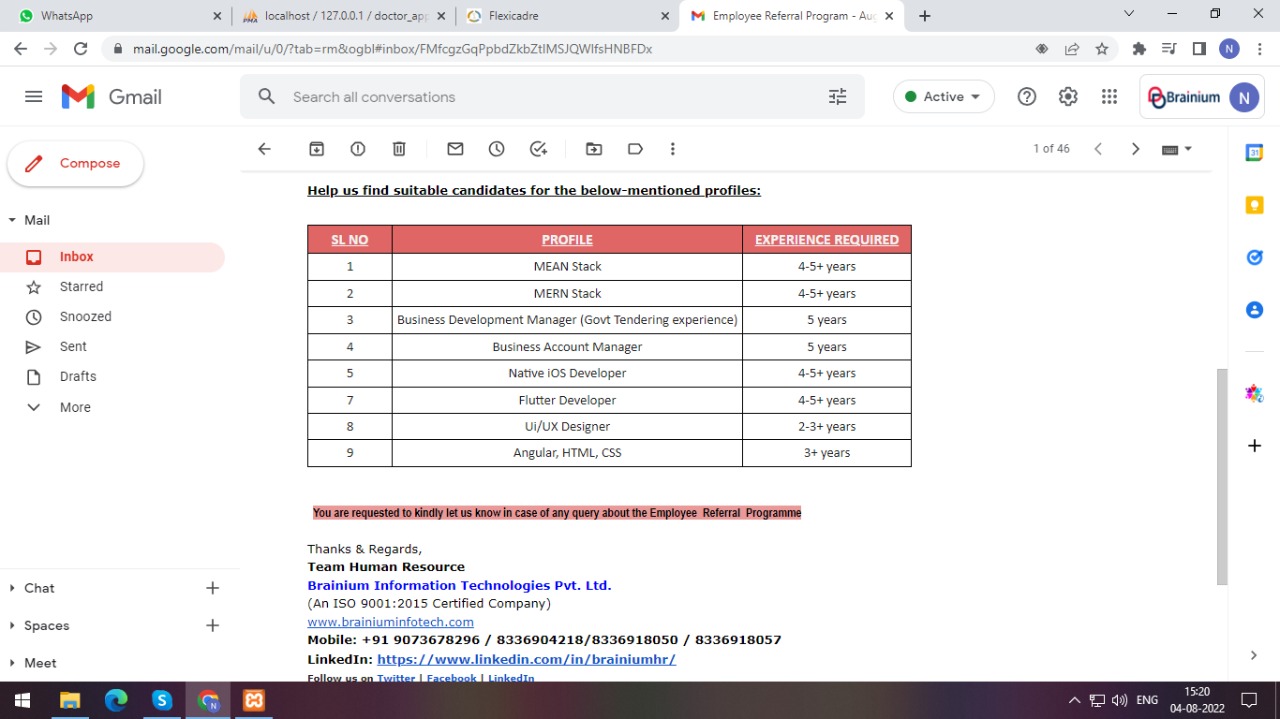Image resolution: width=1280 pixels, height=719 pixels.
Task: Archive this email using the toolbar icon
Action: (x=317, y=149)
